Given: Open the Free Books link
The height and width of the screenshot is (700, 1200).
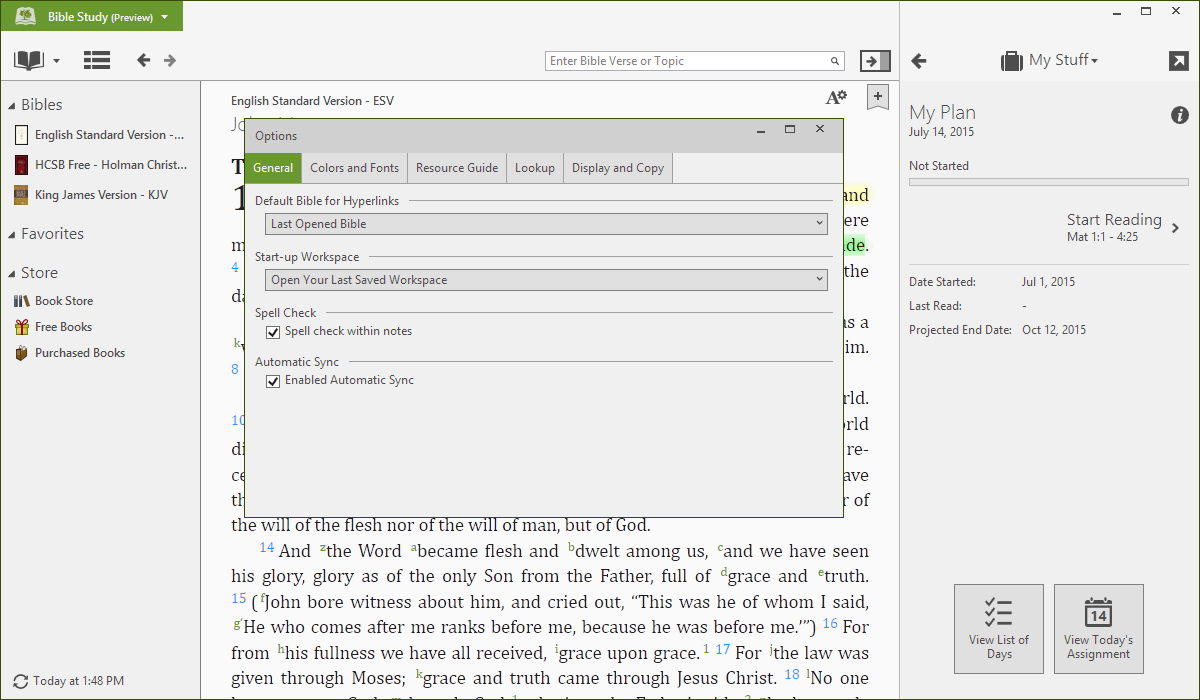Looking at the screenshot, I should click(64, 327).
